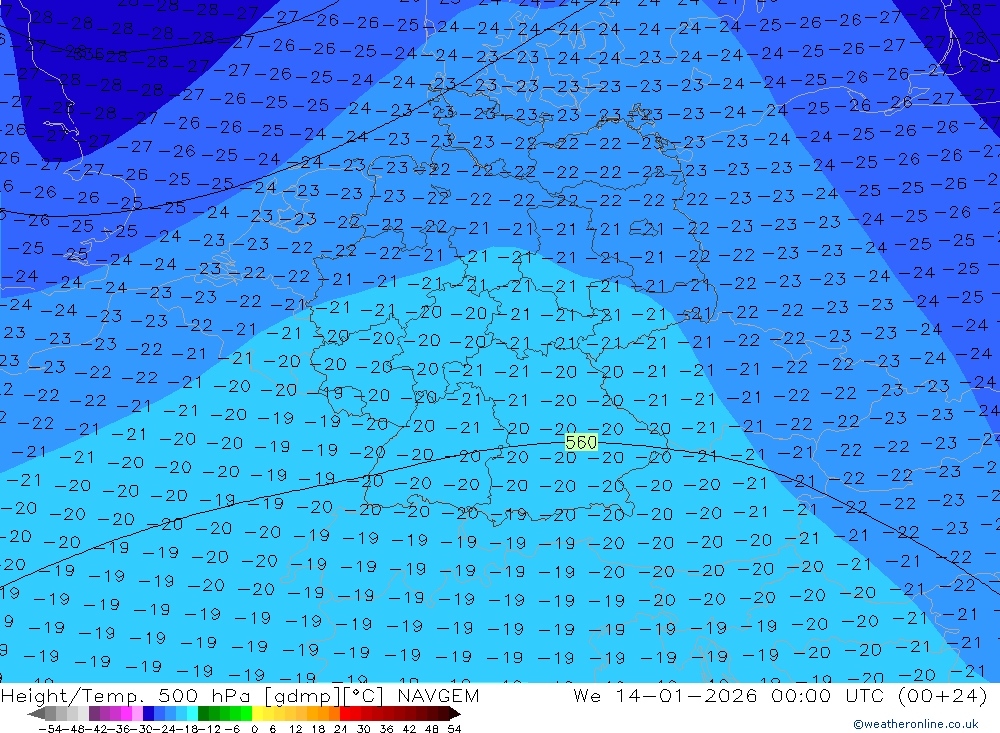Click the 560 contour height label

tap(581, 442)
